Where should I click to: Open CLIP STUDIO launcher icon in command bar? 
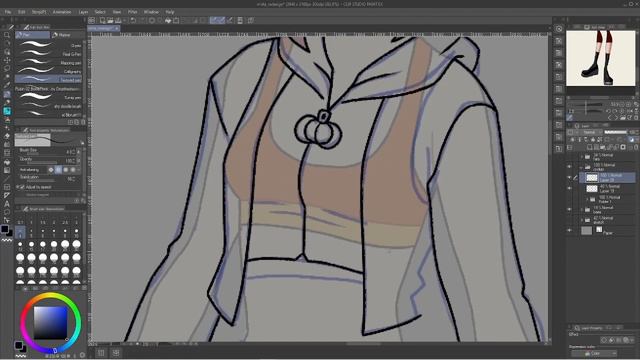tap(92, 20)
